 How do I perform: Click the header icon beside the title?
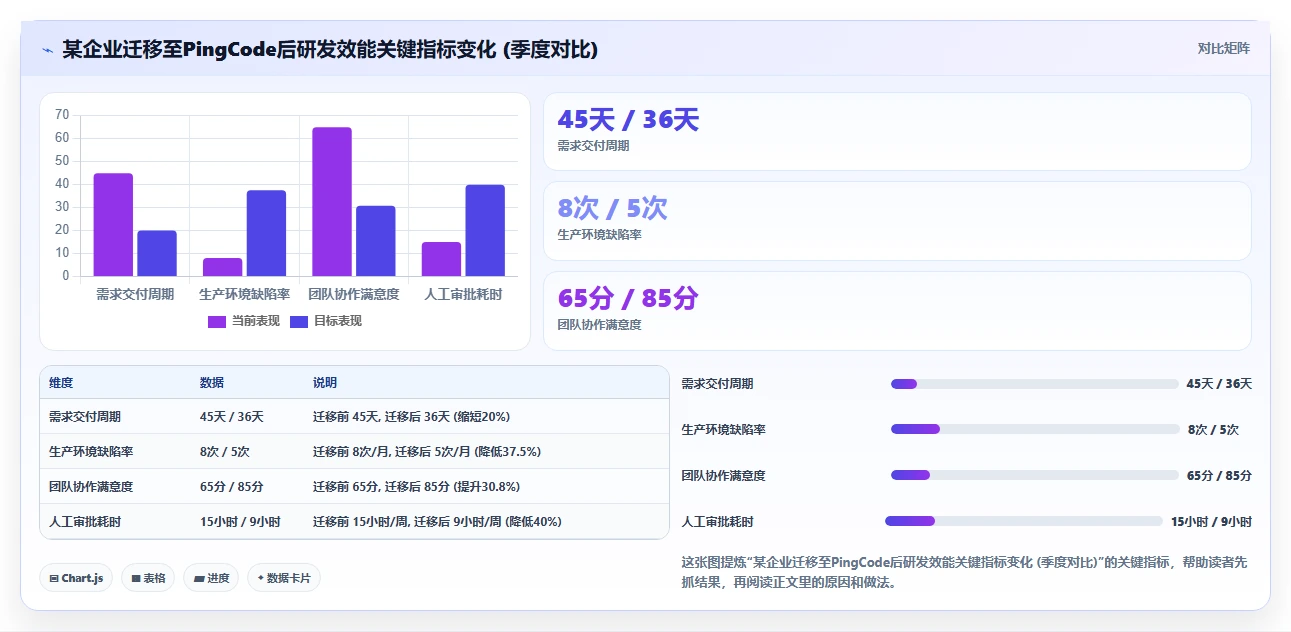click(47, 49)
